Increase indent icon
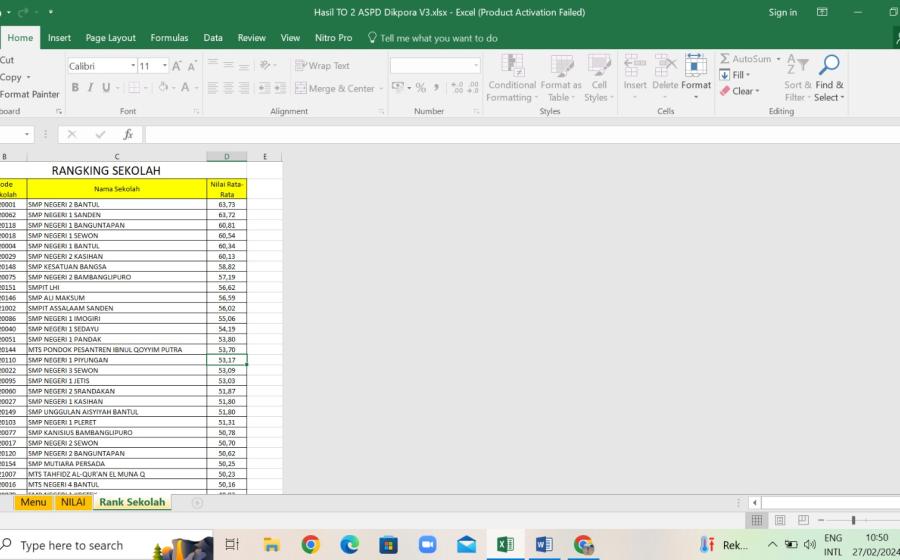 (280, 88)
